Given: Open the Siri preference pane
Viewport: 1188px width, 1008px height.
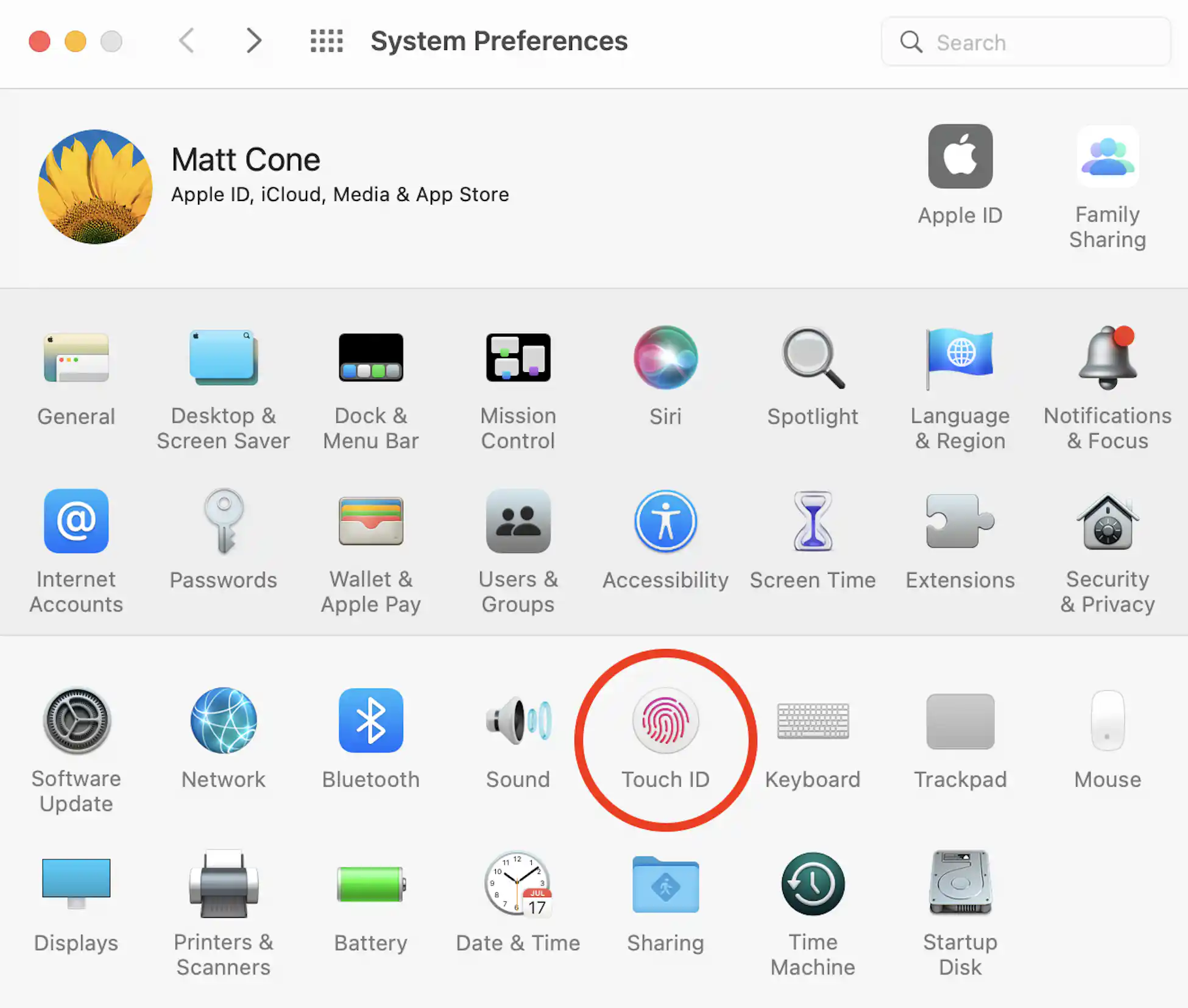Looking at the screenshot, I should tap(665, 358).
